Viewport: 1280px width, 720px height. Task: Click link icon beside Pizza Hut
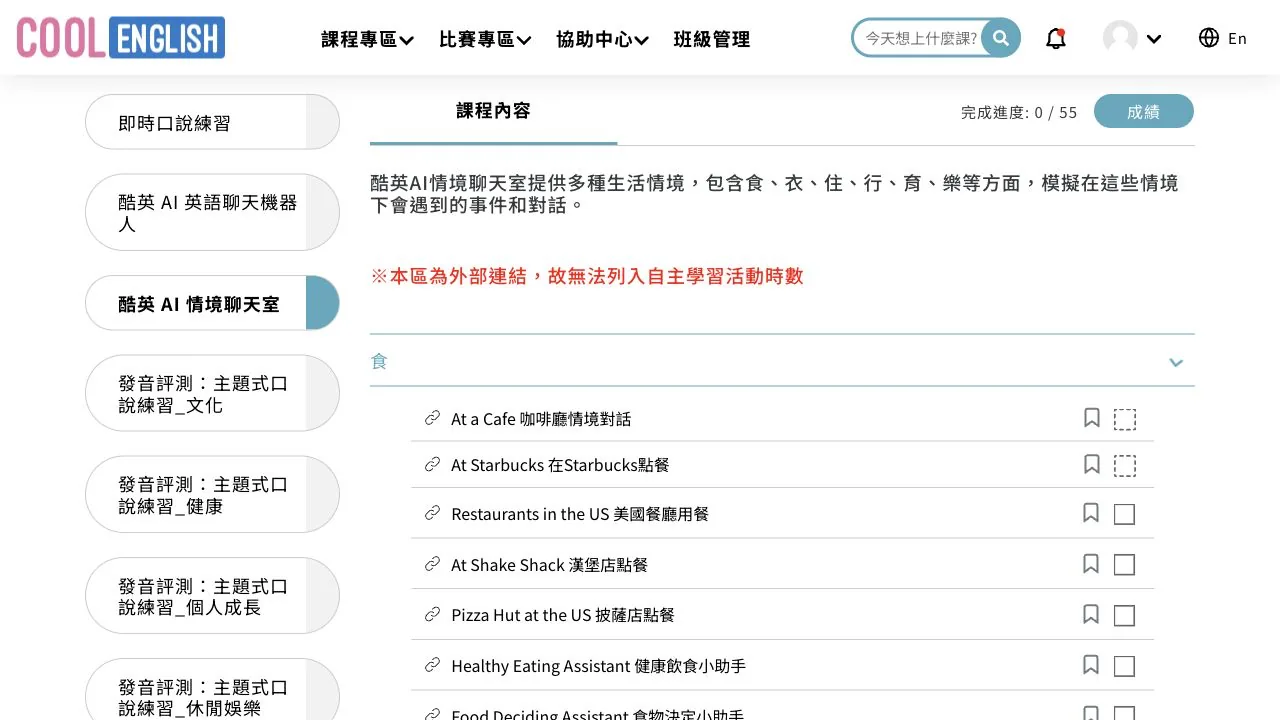click(x=432, y=614)
